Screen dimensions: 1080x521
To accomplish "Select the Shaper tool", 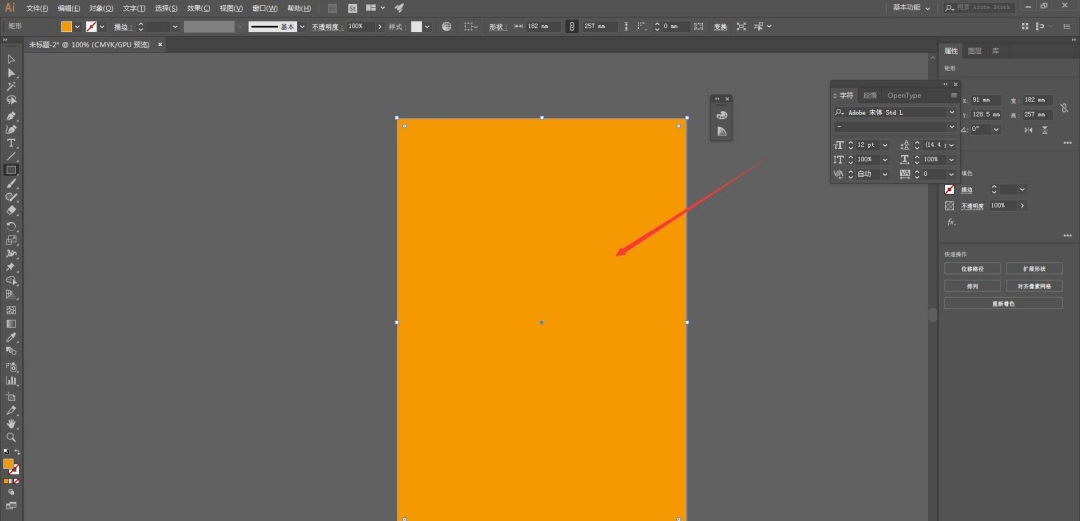I will point(11,198).
